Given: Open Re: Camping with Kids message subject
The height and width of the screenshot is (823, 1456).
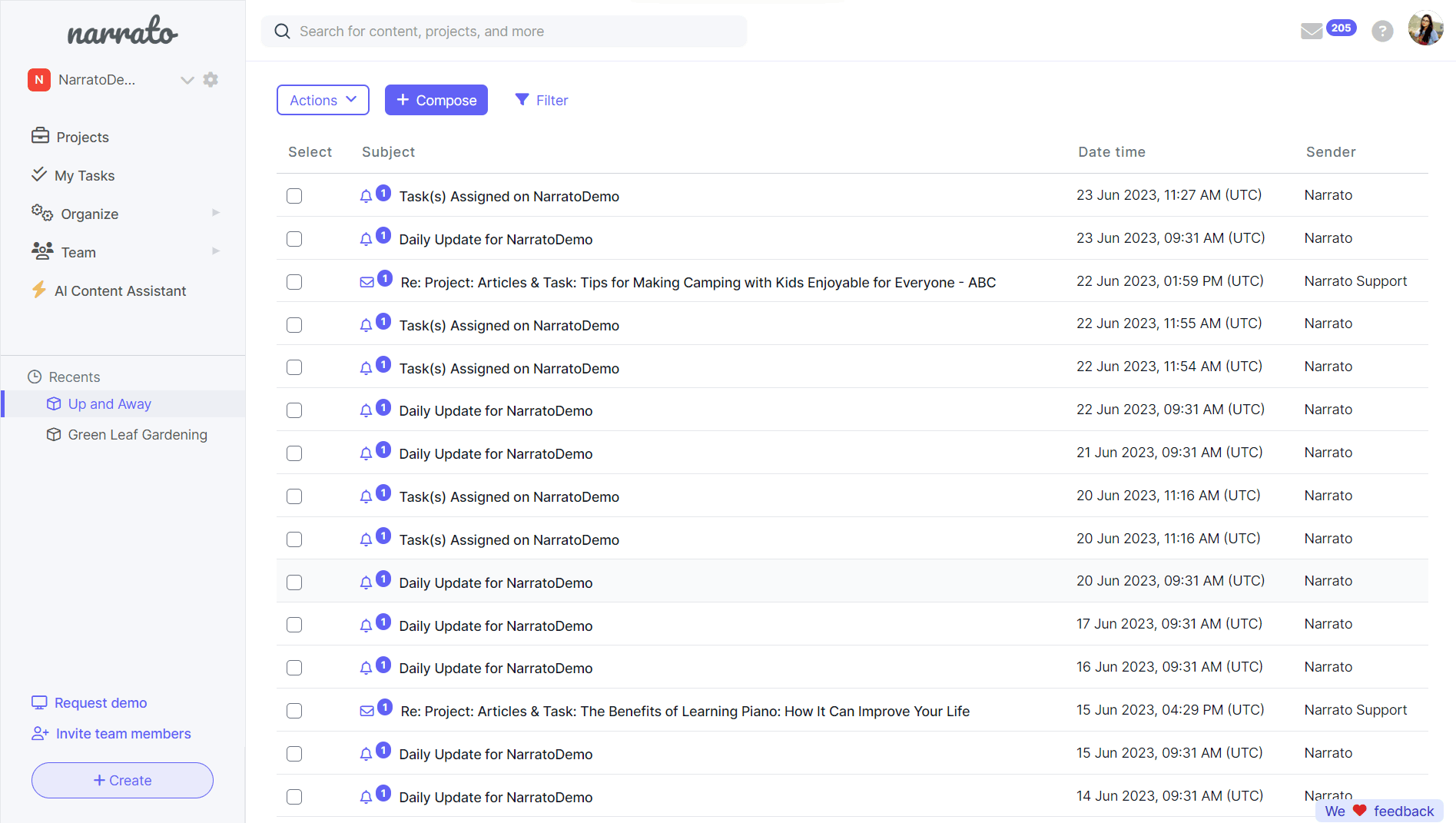Looking at the screenshot, I should click(x=698, y=282).
